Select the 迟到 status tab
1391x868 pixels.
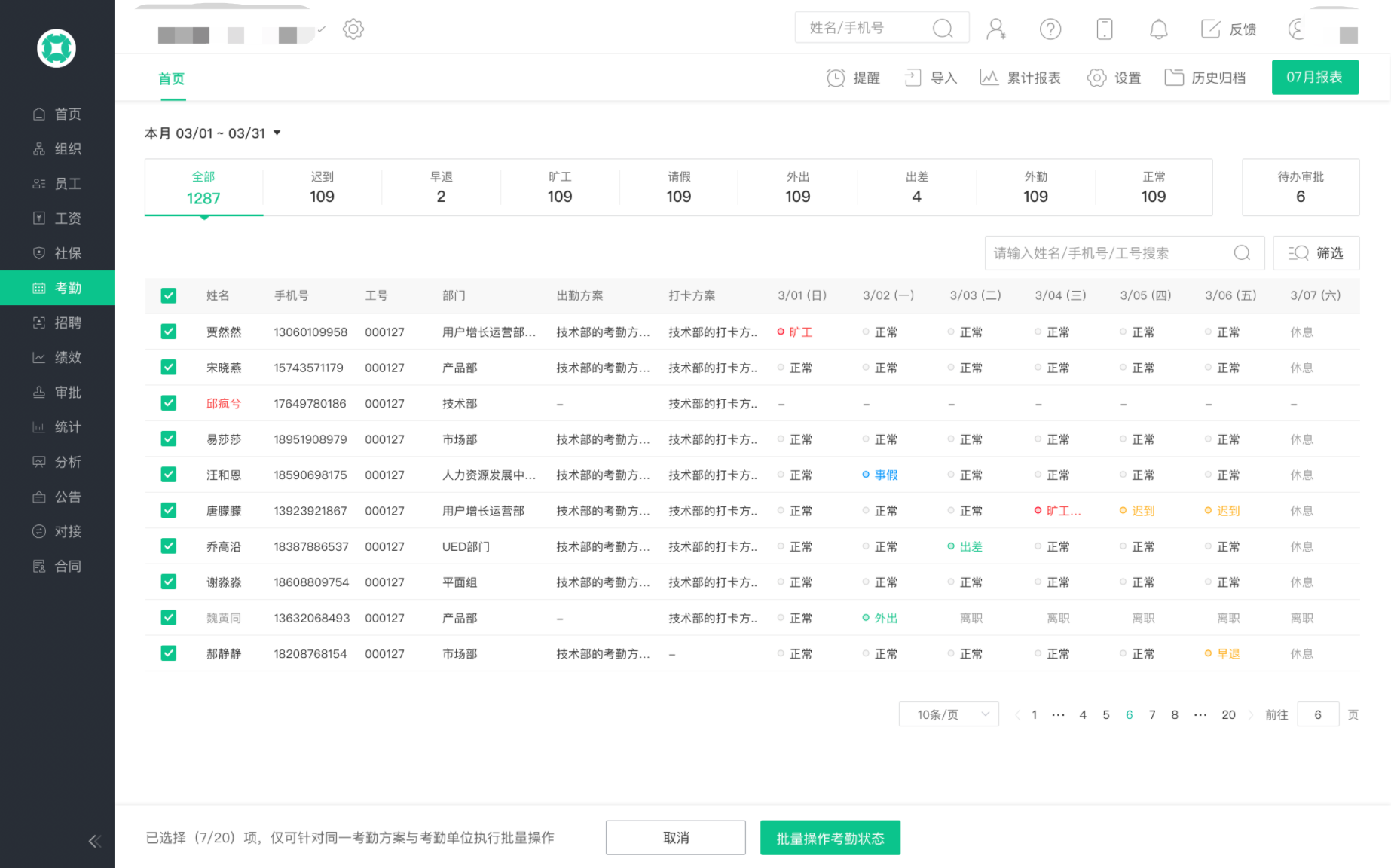(x=322, y=188)
